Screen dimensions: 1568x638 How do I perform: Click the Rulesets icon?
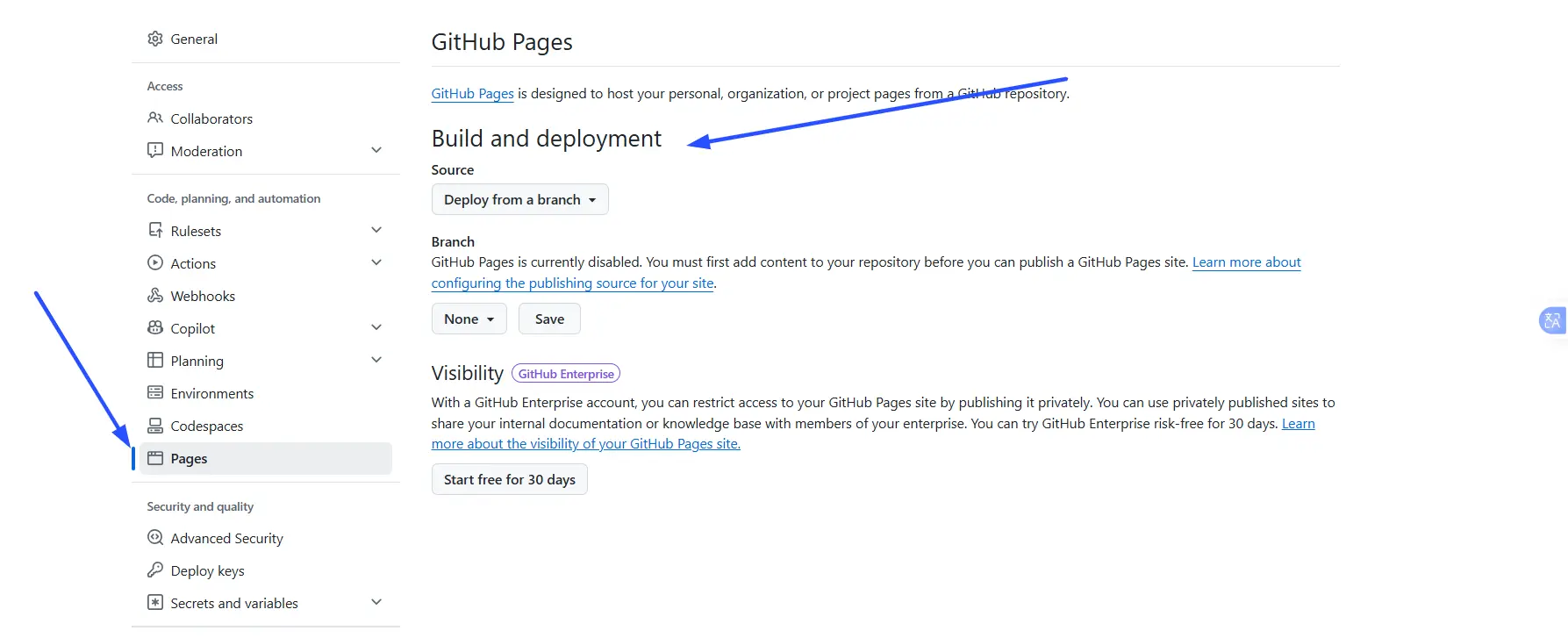click(155, 230)
